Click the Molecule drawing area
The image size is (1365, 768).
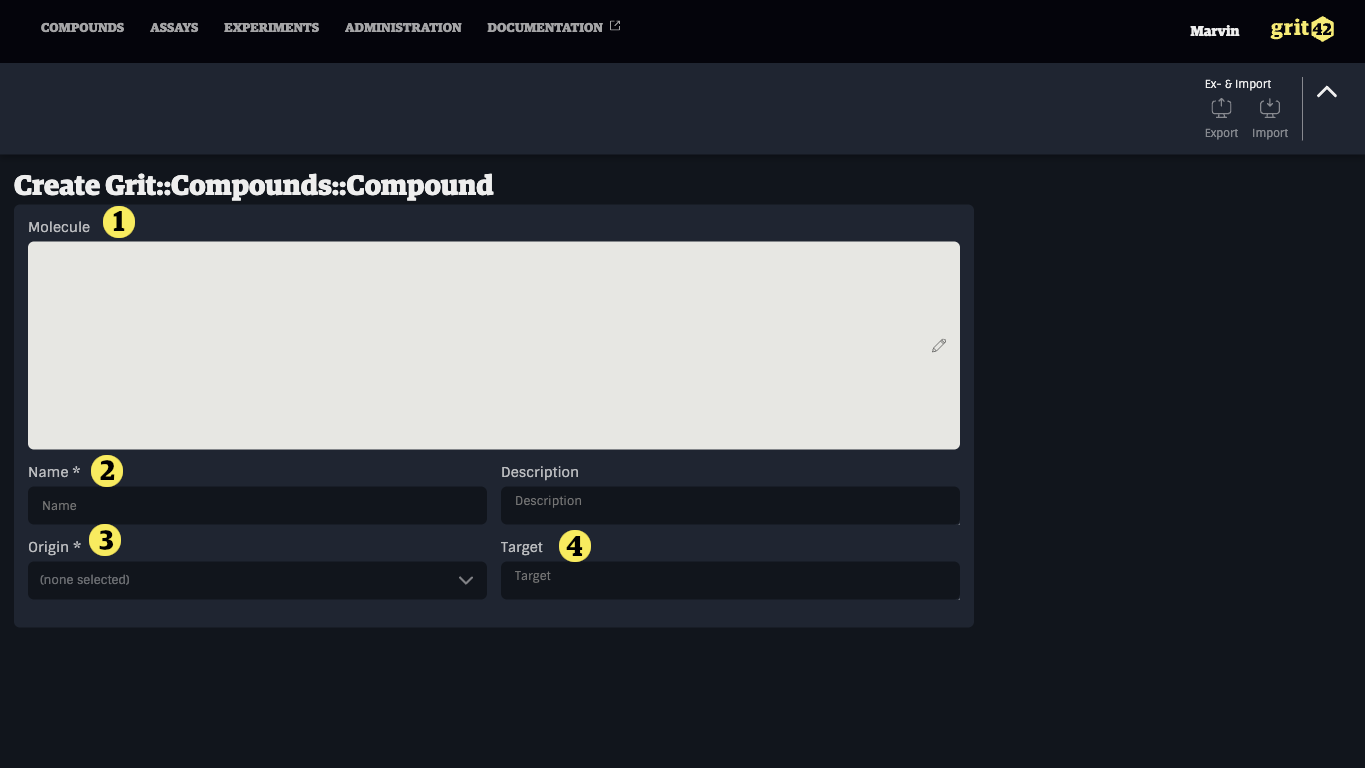pyautogui.click(x=494, y=345)
